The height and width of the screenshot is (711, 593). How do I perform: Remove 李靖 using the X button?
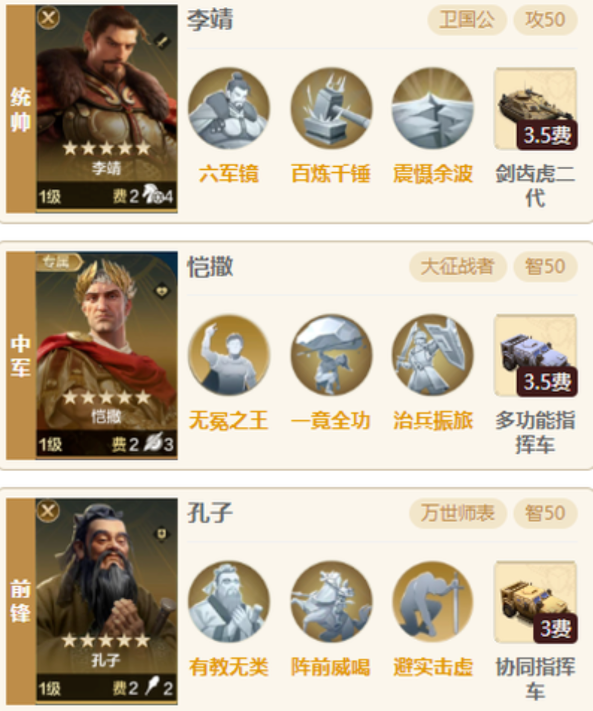pos(48,18)
